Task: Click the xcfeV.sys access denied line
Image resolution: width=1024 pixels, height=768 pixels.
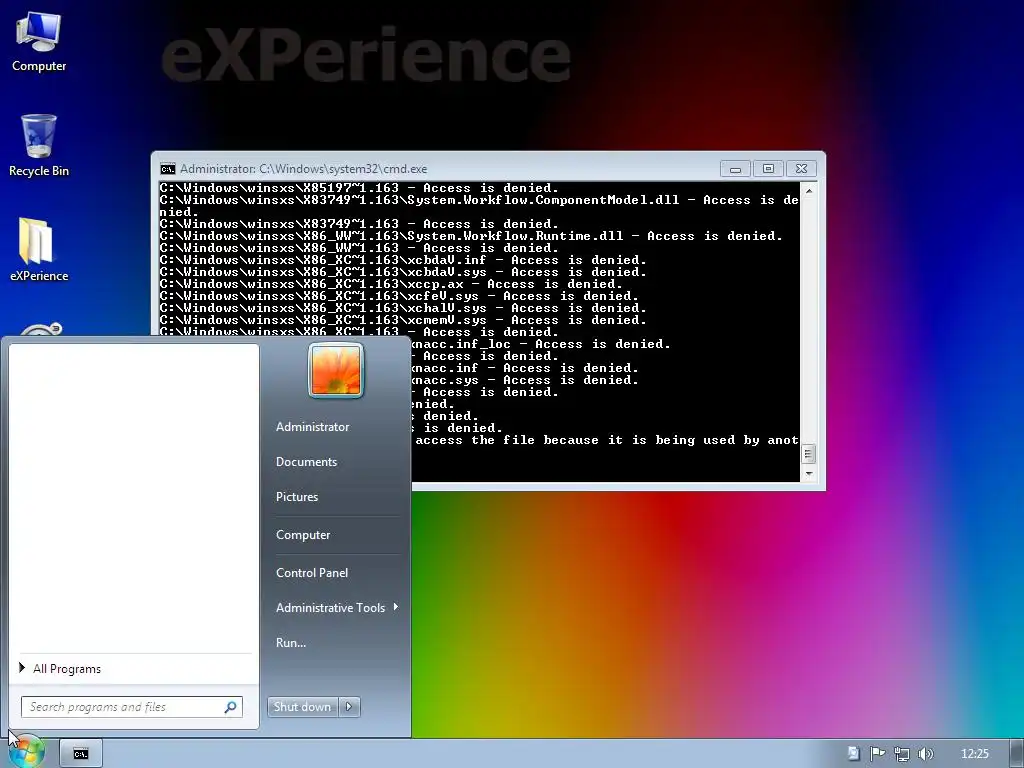Action: tap(399, 296)
